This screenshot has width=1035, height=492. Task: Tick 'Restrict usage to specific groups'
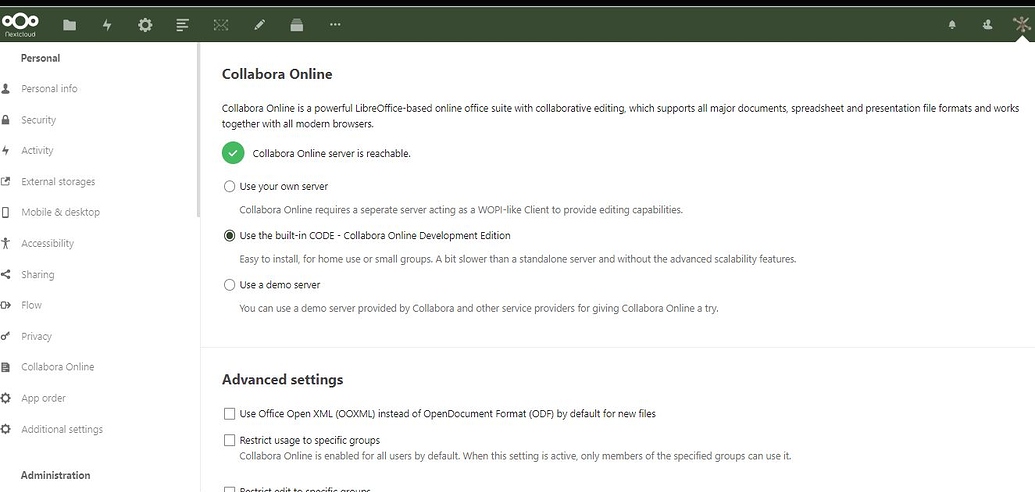[230, 440]
